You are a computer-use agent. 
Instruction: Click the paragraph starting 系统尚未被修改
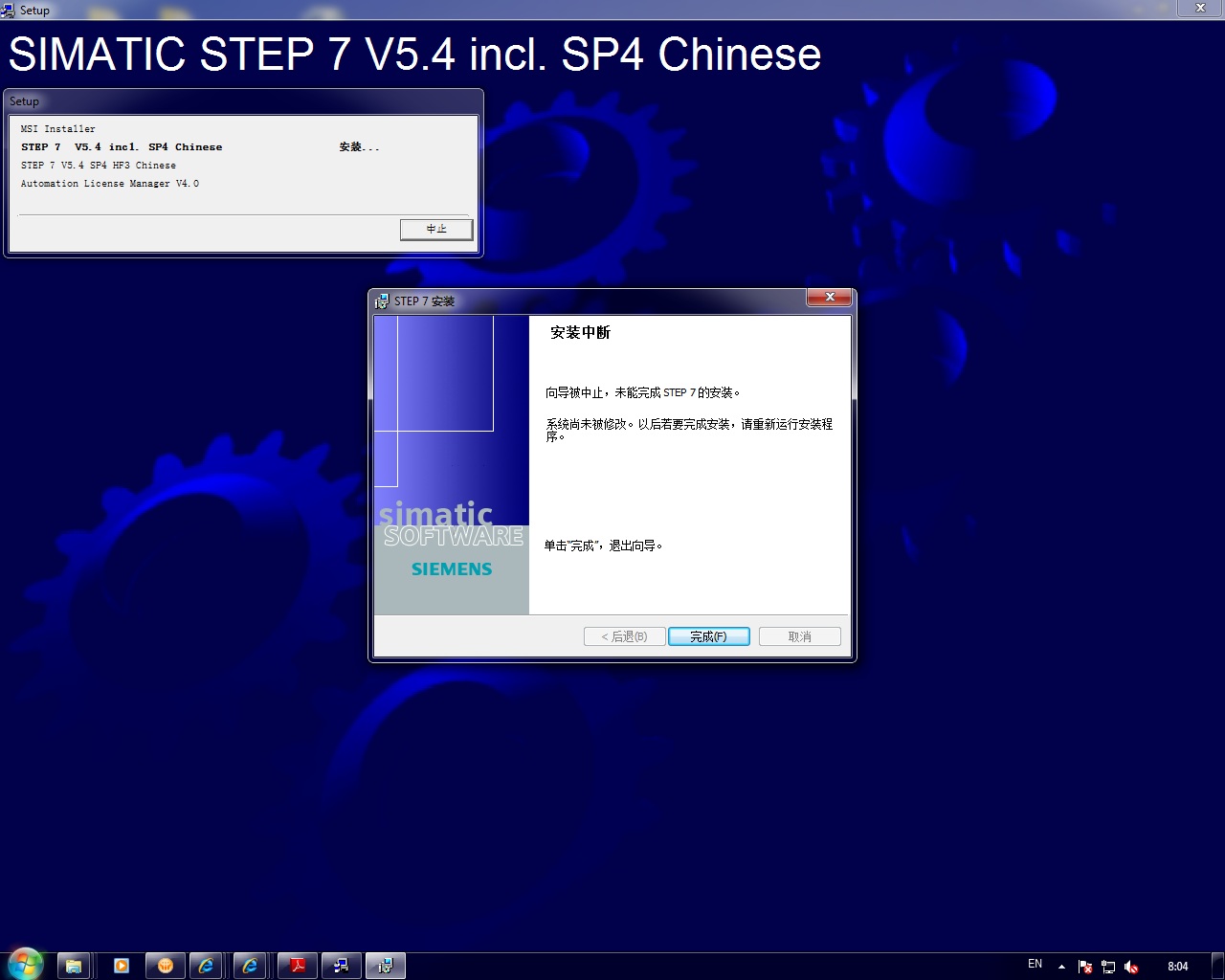pos(689,430)
